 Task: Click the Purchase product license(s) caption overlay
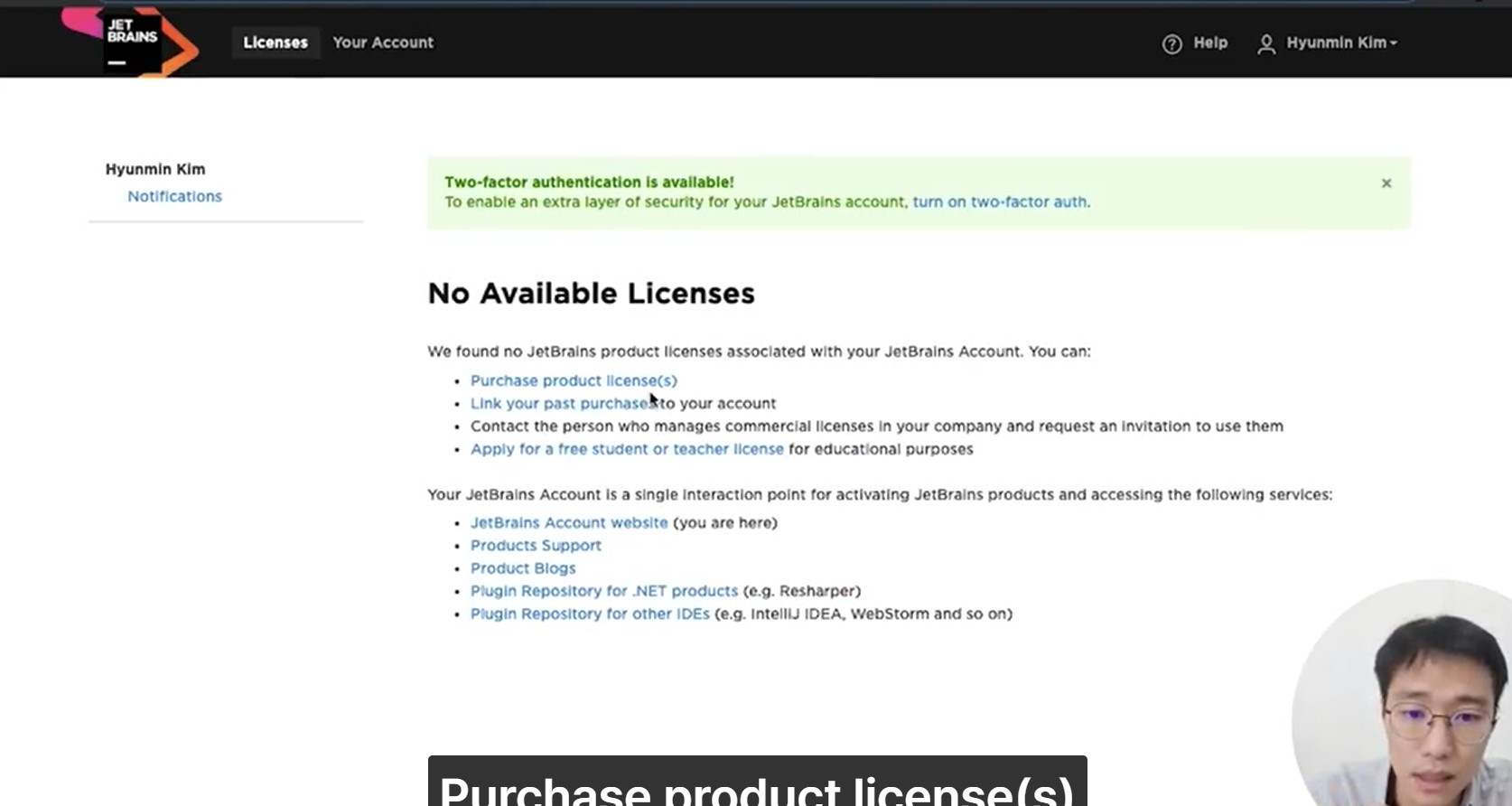coord(757,781)
